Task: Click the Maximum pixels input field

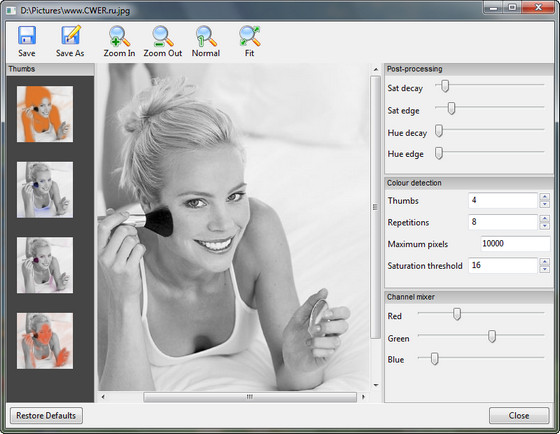Action: pos(515,244)
